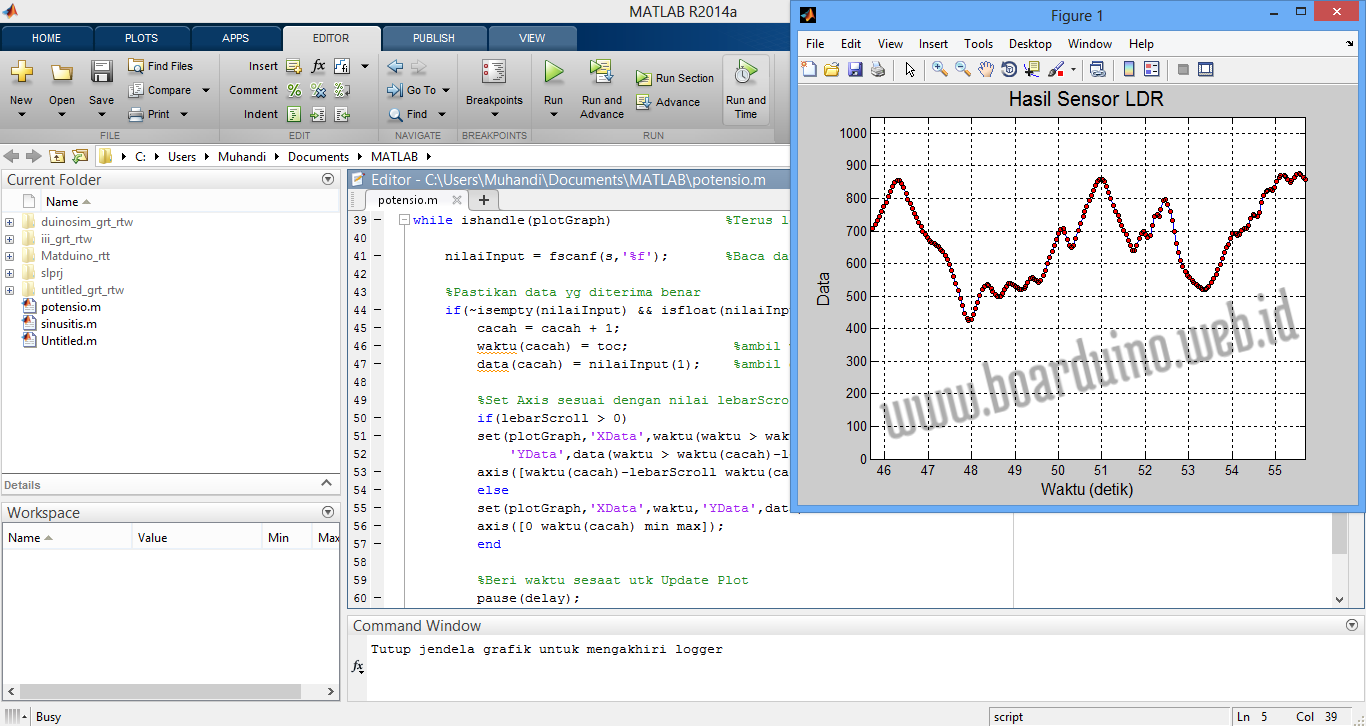The image size is (1366, 726).
Task: Add a new editor tab with plus button
Action: tap(484, 200)
